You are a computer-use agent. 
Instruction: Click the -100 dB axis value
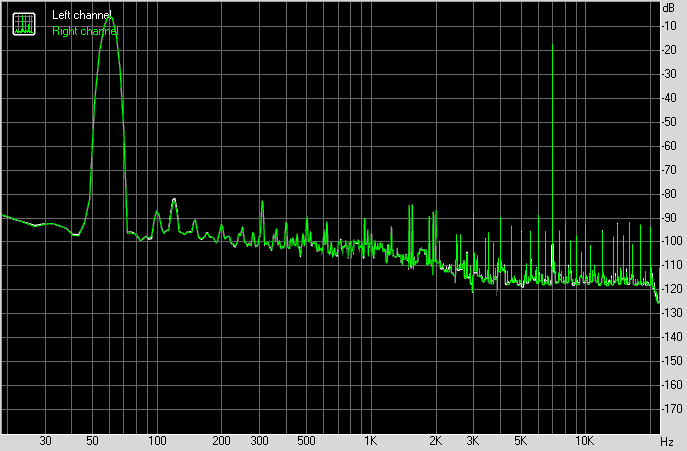672,241
